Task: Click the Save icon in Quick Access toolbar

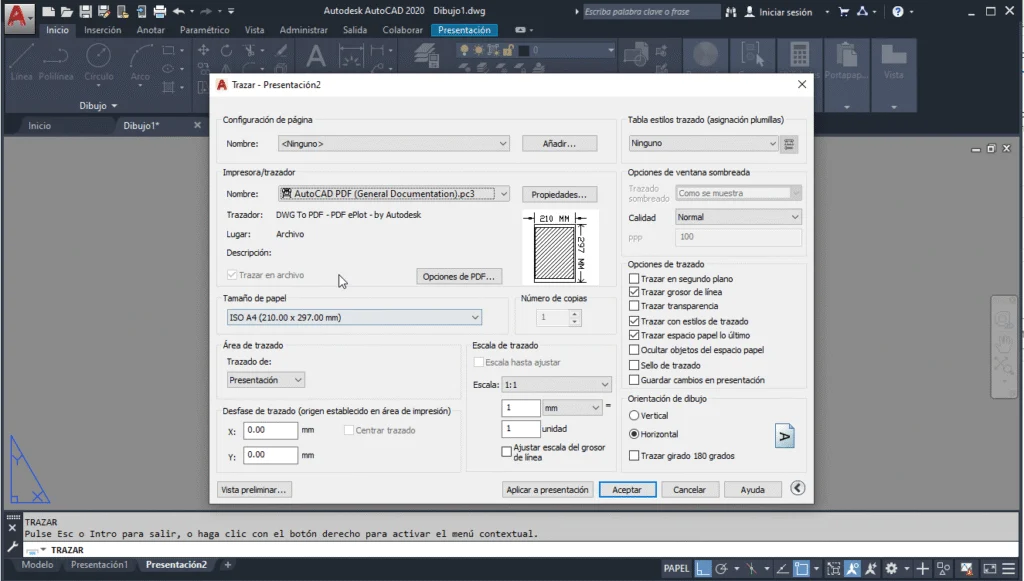Action: coord(86,11)
